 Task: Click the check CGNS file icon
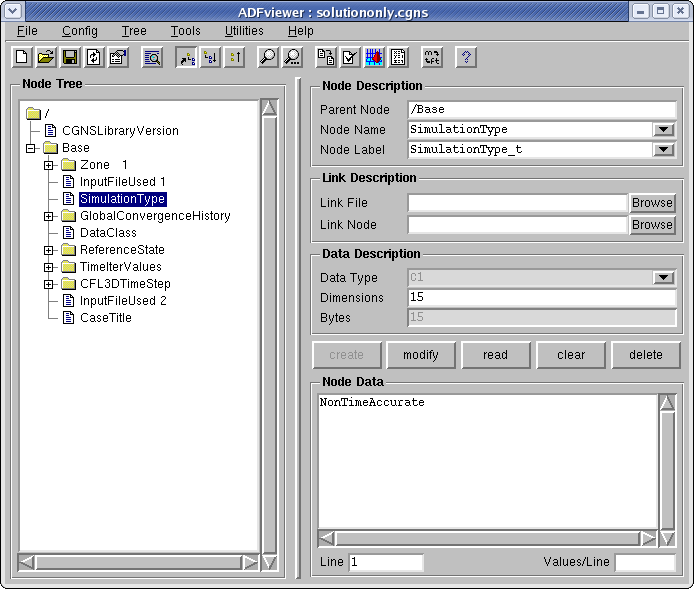pyautogui.click(x=350, y=57)
